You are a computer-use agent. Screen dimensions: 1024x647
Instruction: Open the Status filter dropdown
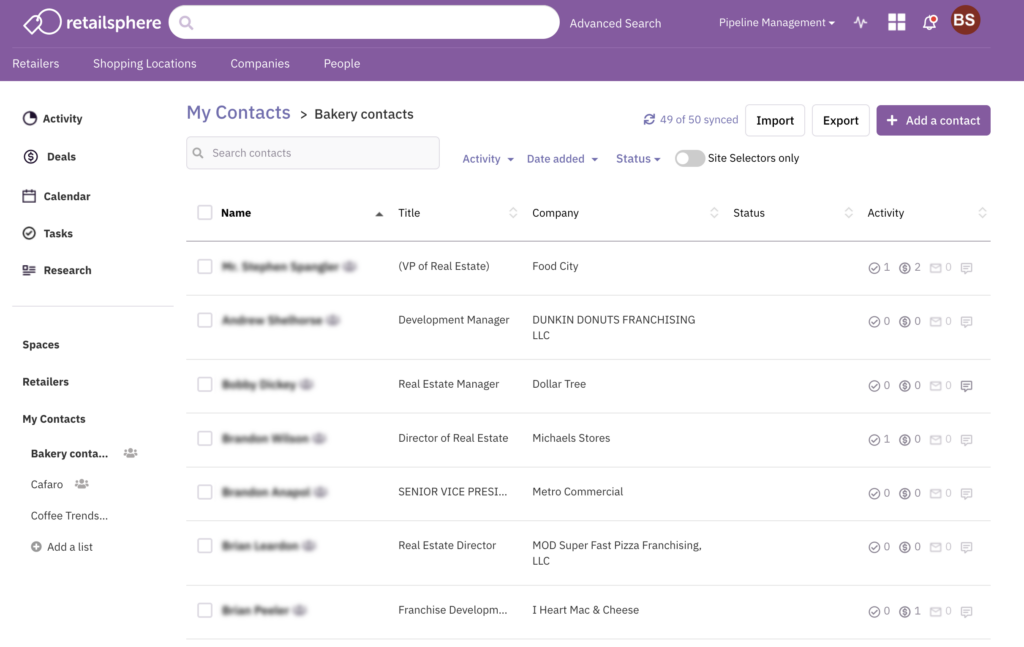tap(638, 159)
